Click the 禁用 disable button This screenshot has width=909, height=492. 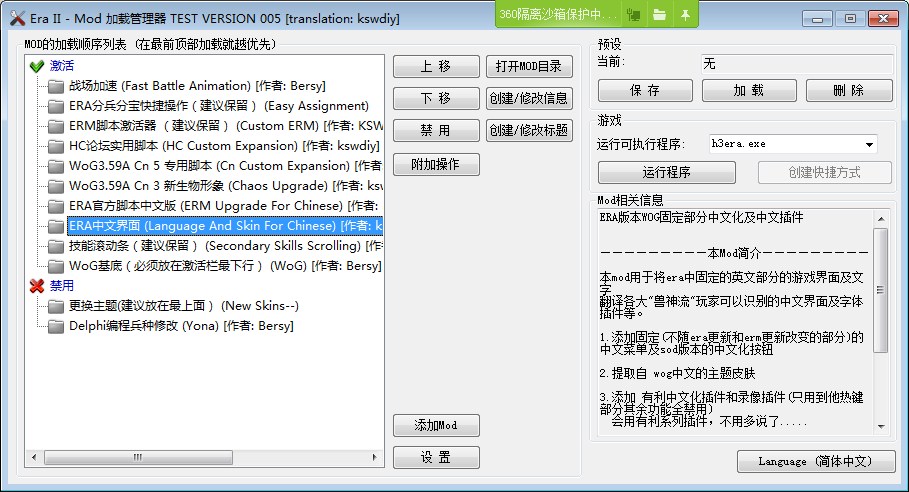coord(437,130)
